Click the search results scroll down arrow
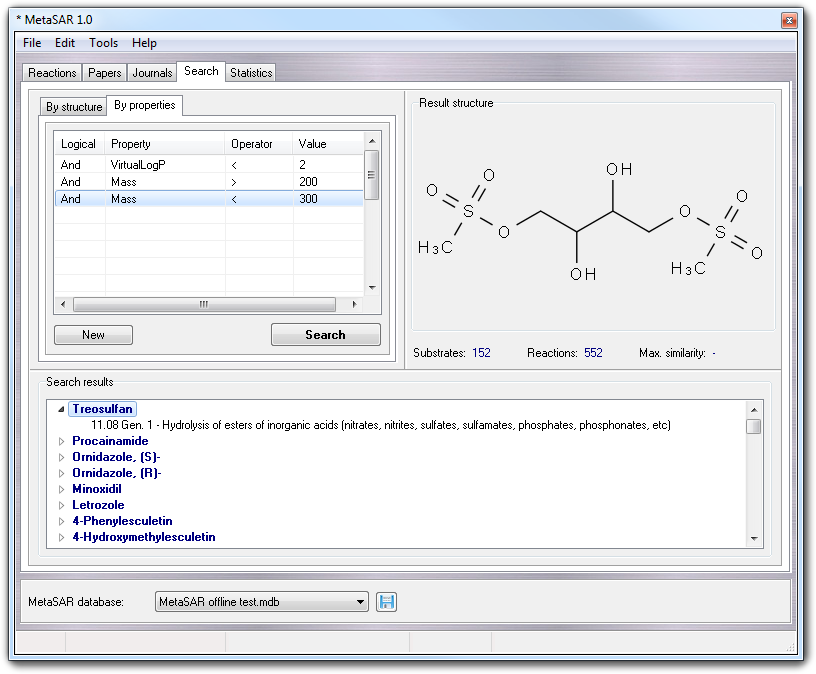Image resolution: width=816 pixels, height=674 pixels. point(754,539)
